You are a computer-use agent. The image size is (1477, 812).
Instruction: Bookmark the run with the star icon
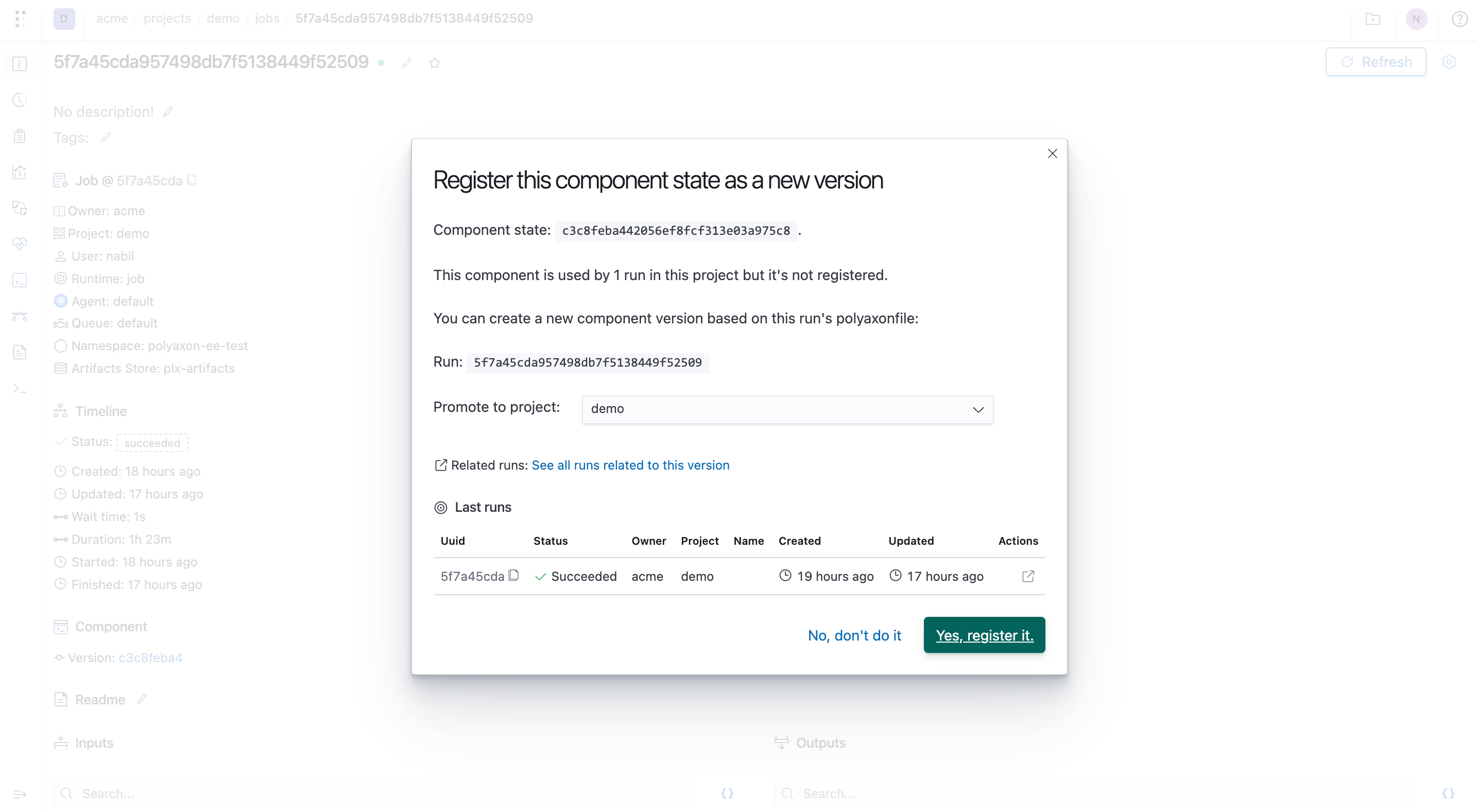pyautogui.click(x=435, y=63)
